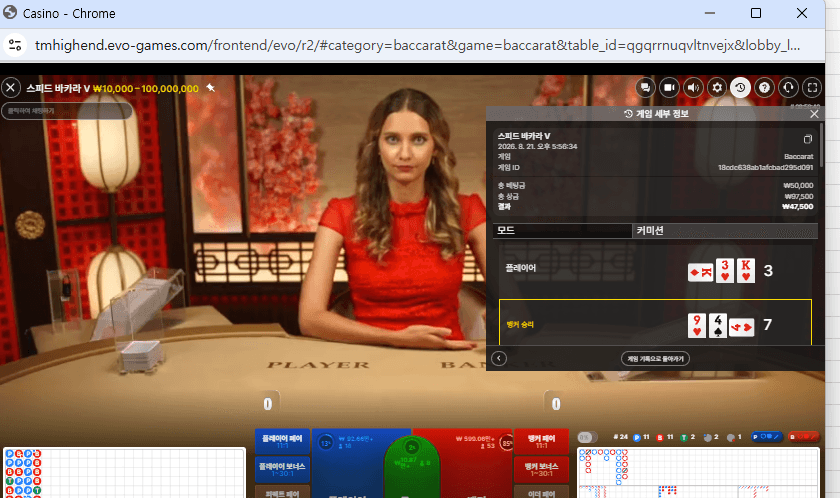Click the Player count 11 statistic
The image size is (840, 498).
click(x=641, y=437)
